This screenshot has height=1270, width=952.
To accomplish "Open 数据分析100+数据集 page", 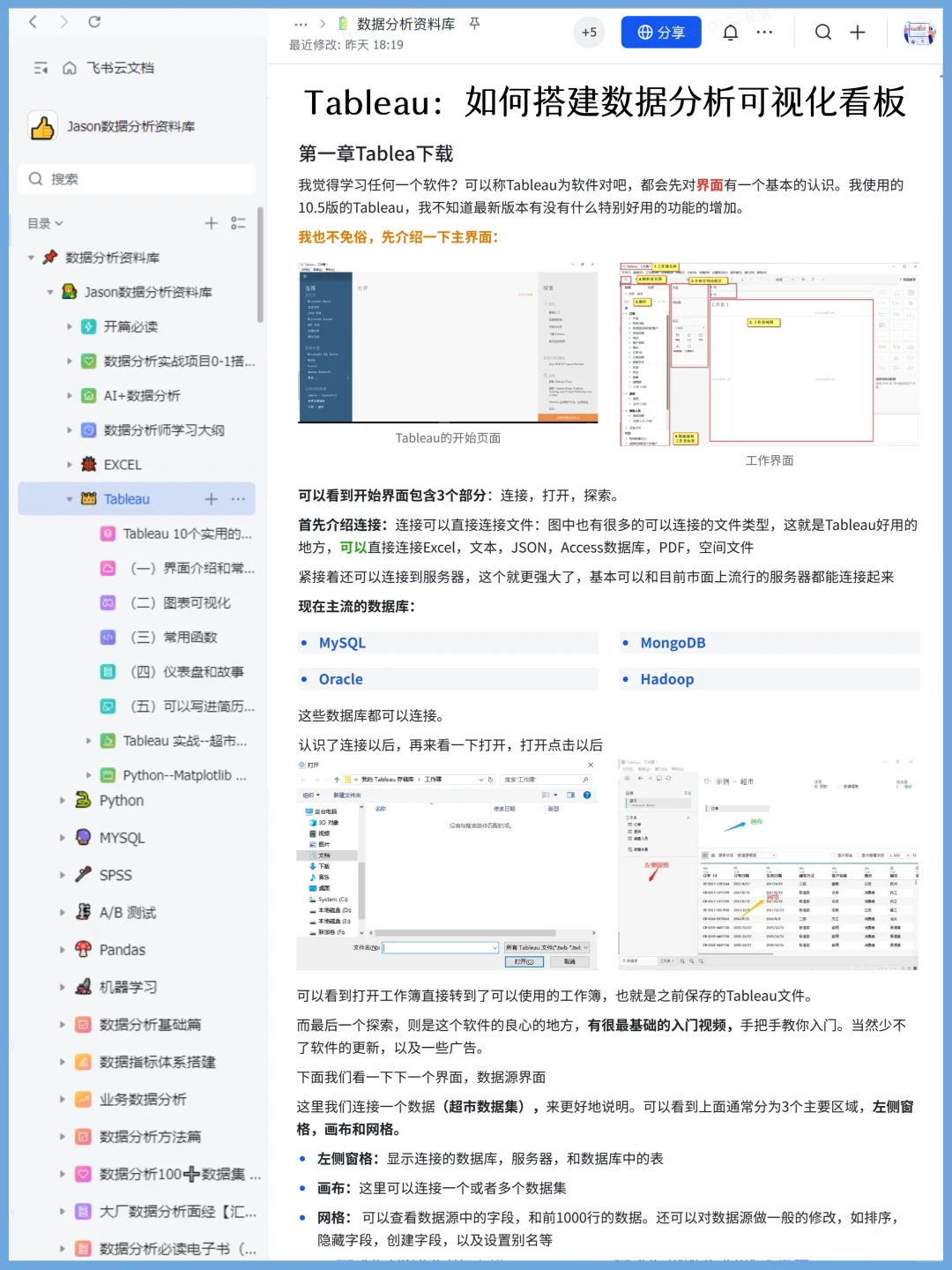I will pos(180,1174).
